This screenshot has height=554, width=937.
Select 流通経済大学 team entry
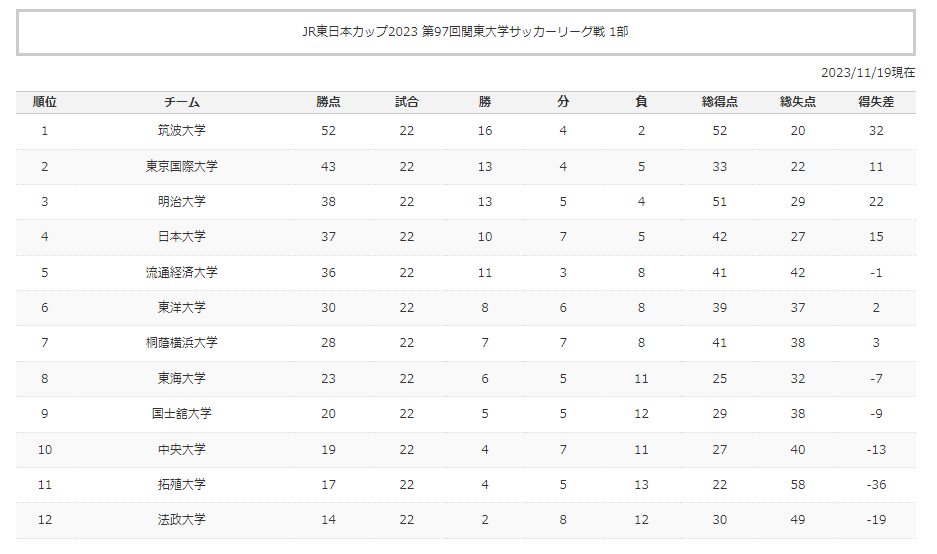tap(182, 273)
